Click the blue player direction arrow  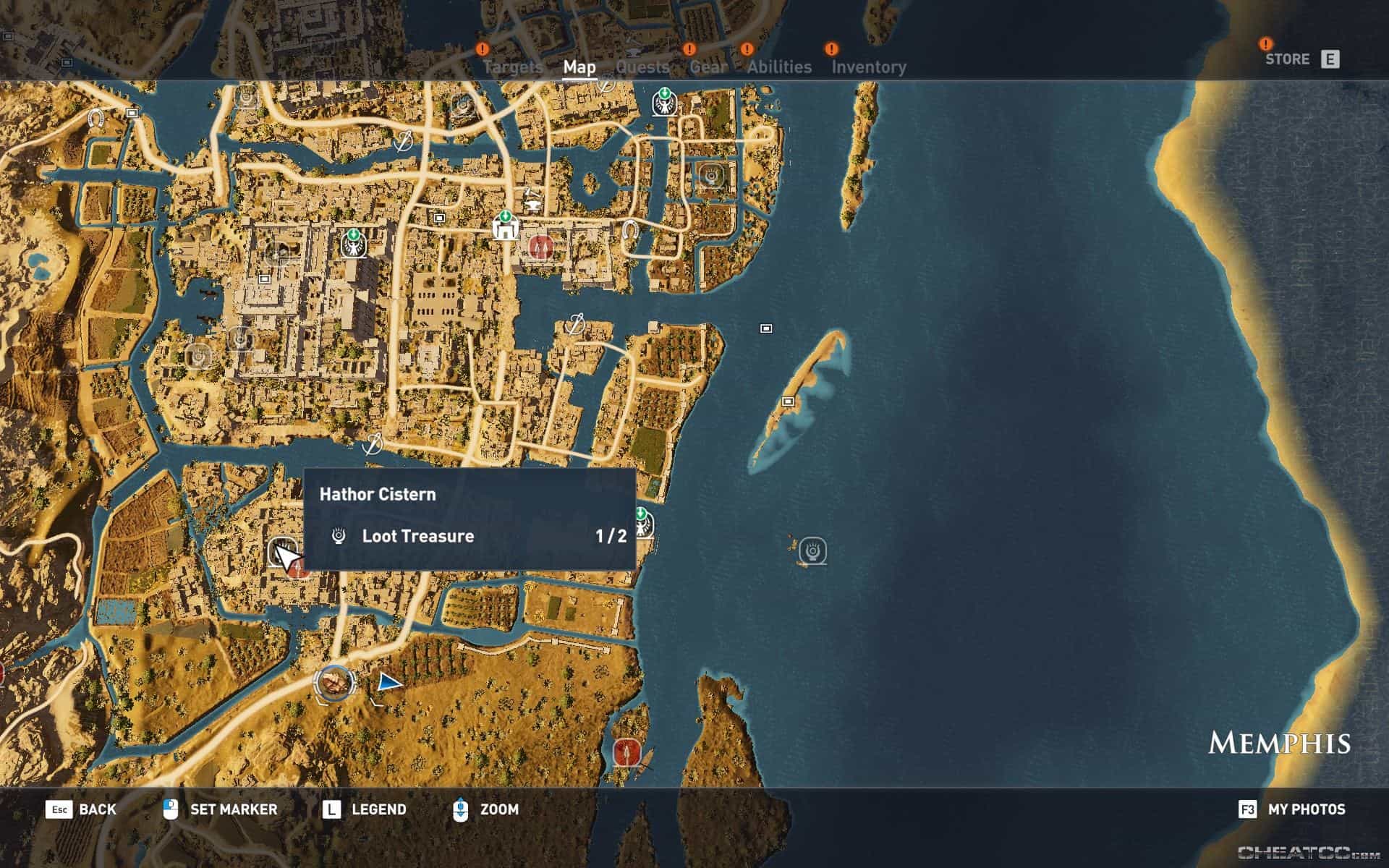coord(389,682)
